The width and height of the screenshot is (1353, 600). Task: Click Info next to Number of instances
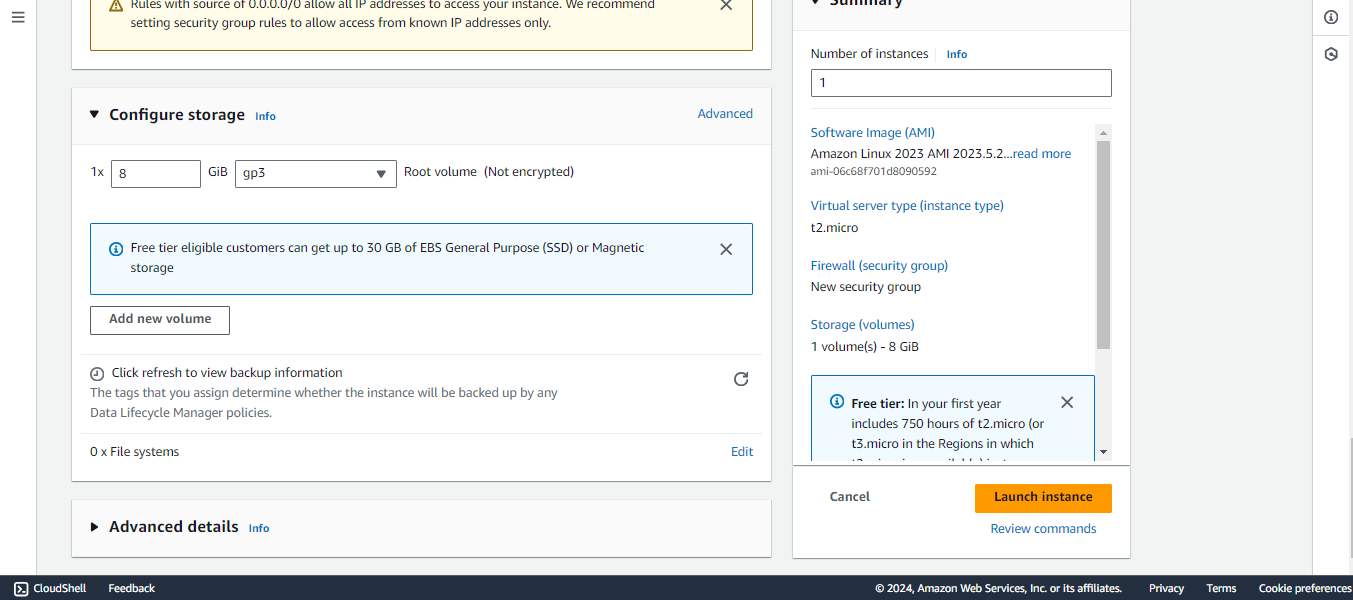coord(956,54)
